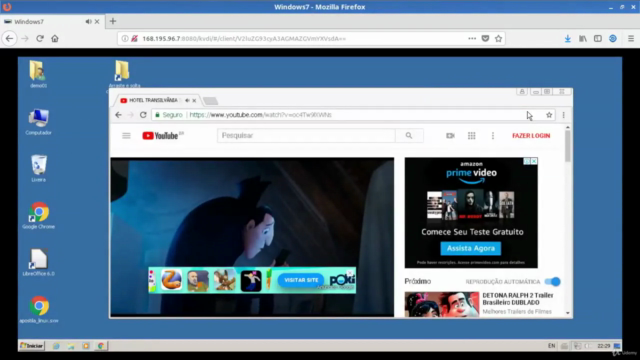The width and height of the screenshot is (640, 360).
Task: Select the demo01 folder on the desktop
Action: pyautogui.click(x=38, y=74)
